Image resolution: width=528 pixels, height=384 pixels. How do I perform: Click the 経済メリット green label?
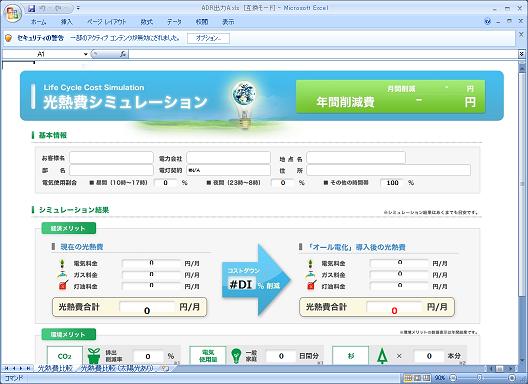pos(69,228)
